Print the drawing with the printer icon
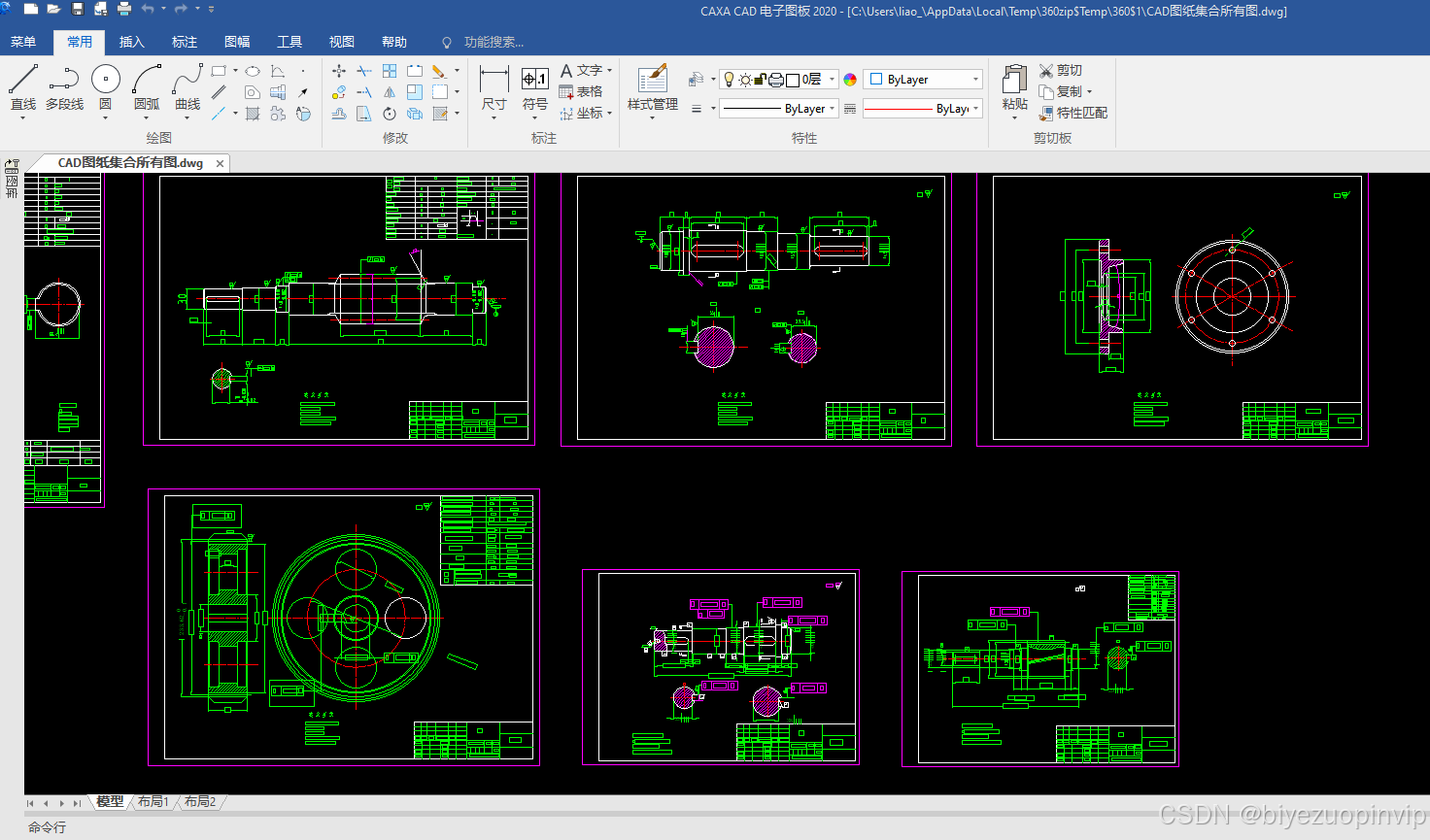Viewport: 1430px width, 840px height. pyautogui.click(x=124, y=9)
